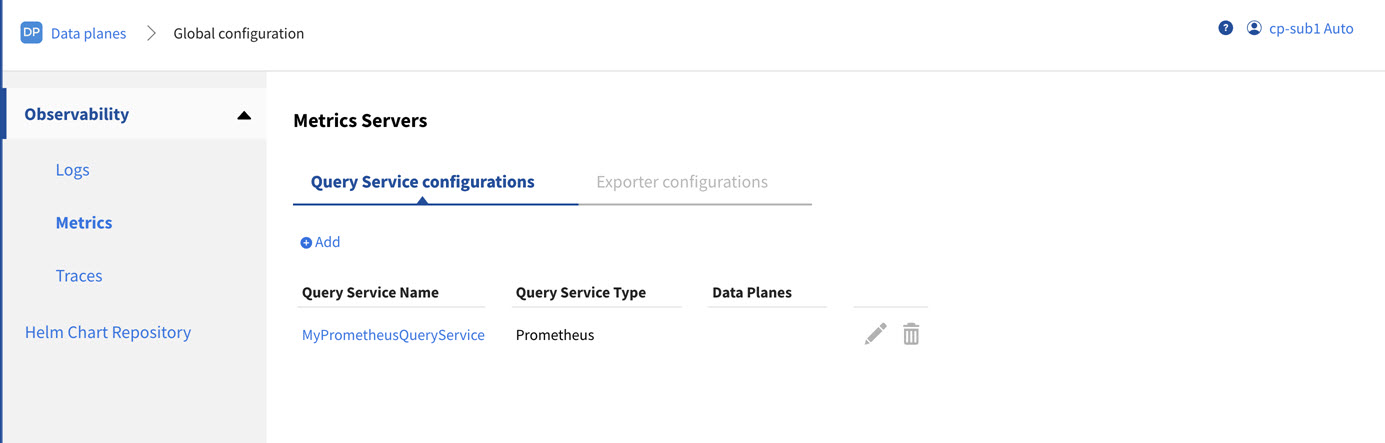Click the Global configuration breadcrumb text
Viewport: 1385px width, 443px height.
pyautogui.click(x=239, y=34)
